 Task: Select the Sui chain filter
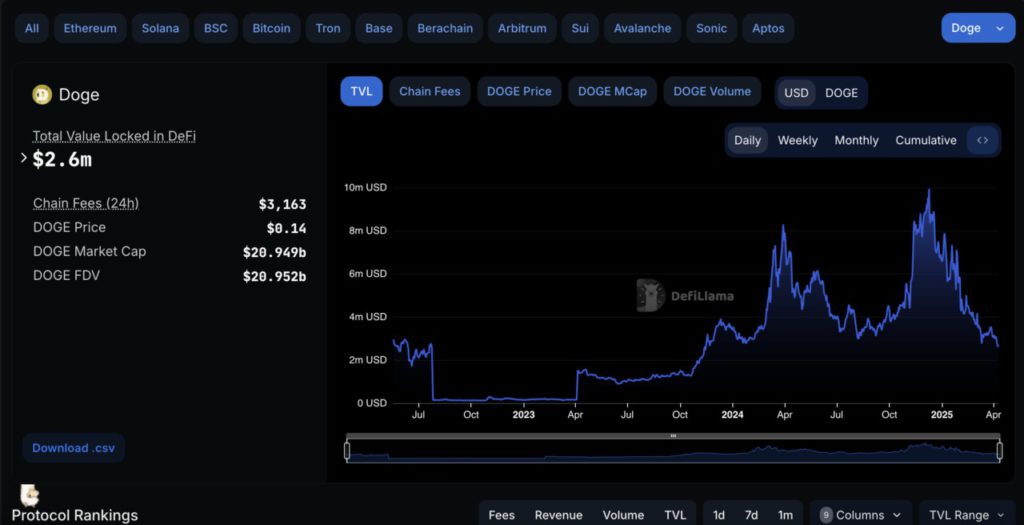580,29
